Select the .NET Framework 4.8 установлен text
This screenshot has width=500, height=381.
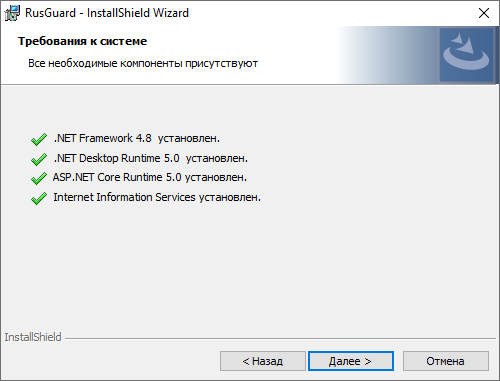[x=137, y=138]
